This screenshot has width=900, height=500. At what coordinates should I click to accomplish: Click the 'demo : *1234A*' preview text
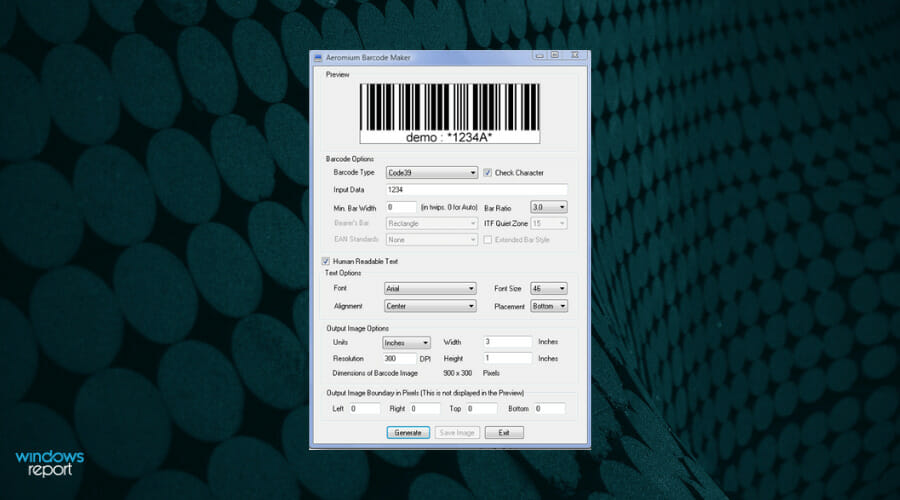coord(449,138)
